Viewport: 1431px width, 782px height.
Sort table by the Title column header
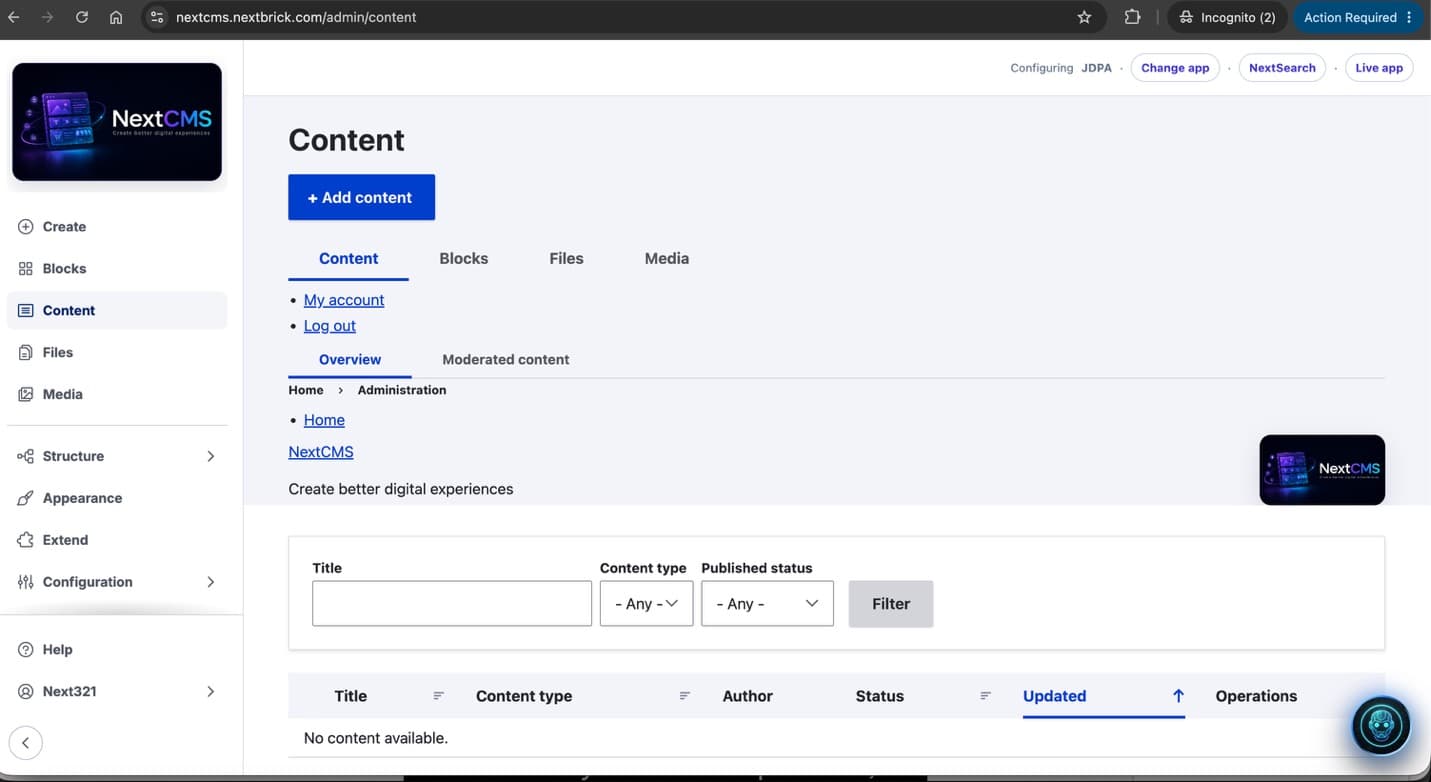point(351,696)
